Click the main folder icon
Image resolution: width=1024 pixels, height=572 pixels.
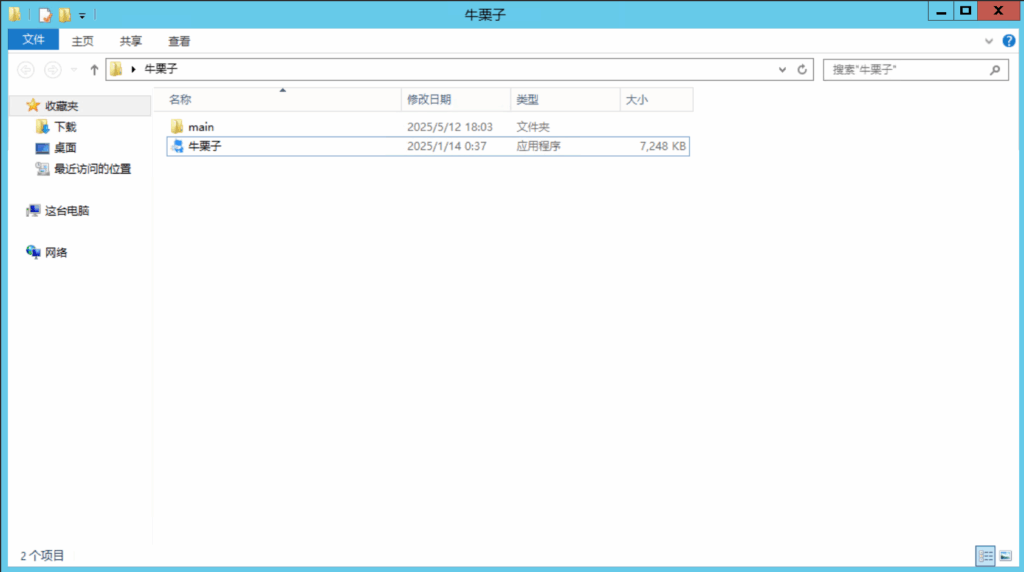click(177, 126)
